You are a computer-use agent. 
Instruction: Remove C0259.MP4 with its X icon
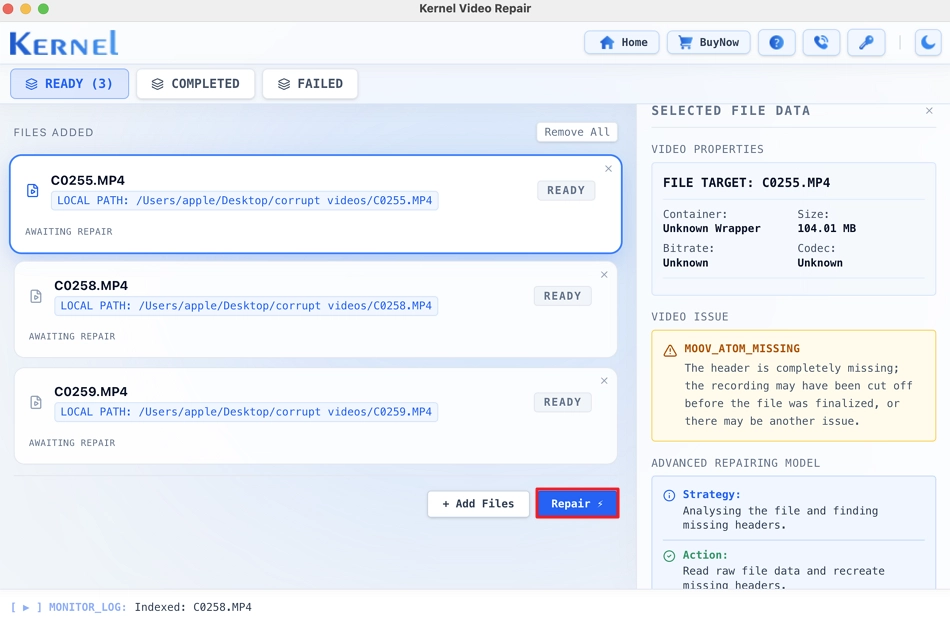(604, 381)
